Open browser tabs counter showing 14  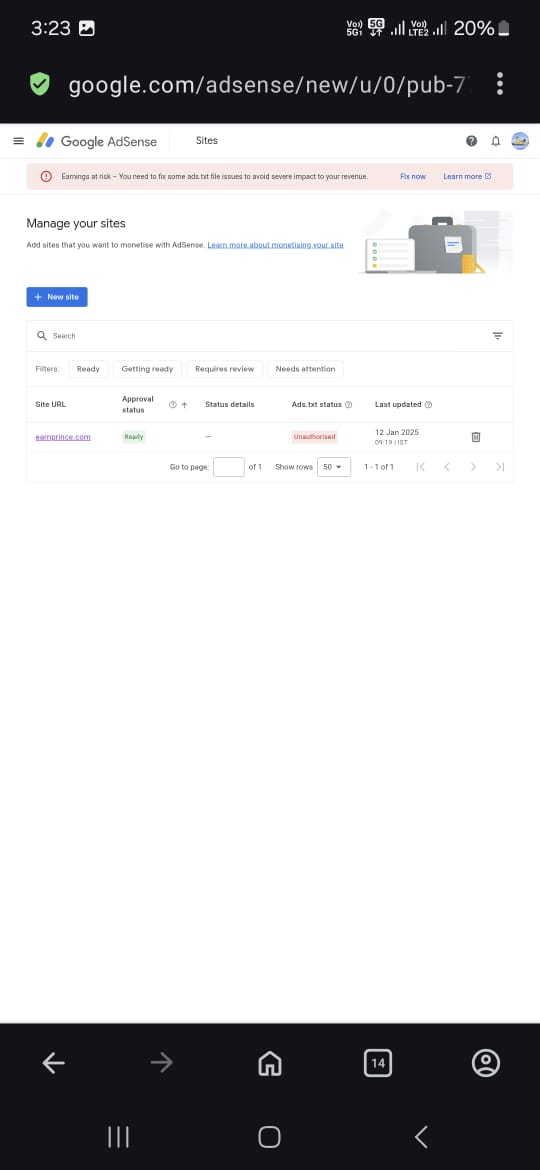378,1063
